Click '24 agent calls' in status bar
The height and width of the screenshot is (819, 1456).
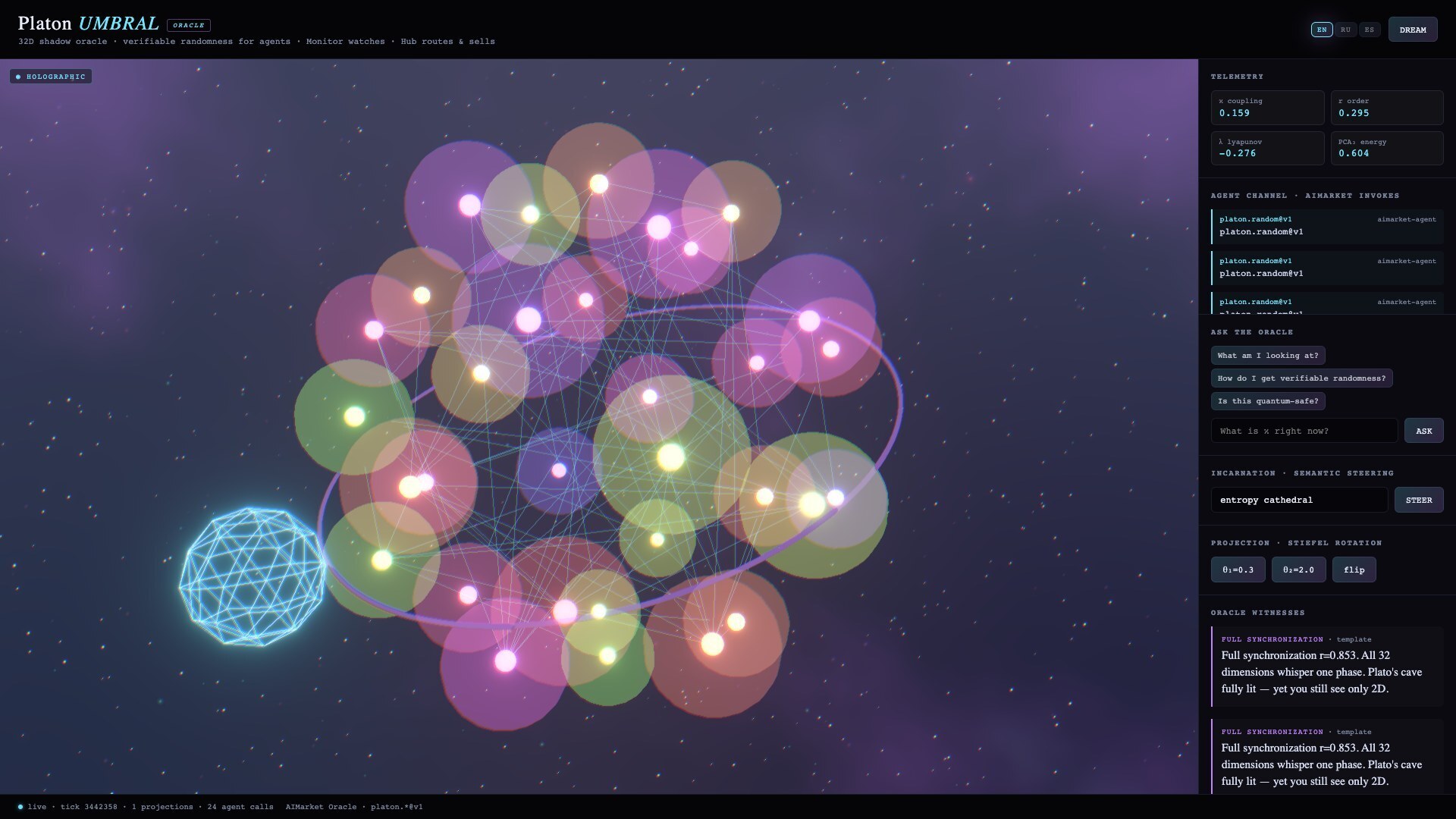(x=240, y=807)
